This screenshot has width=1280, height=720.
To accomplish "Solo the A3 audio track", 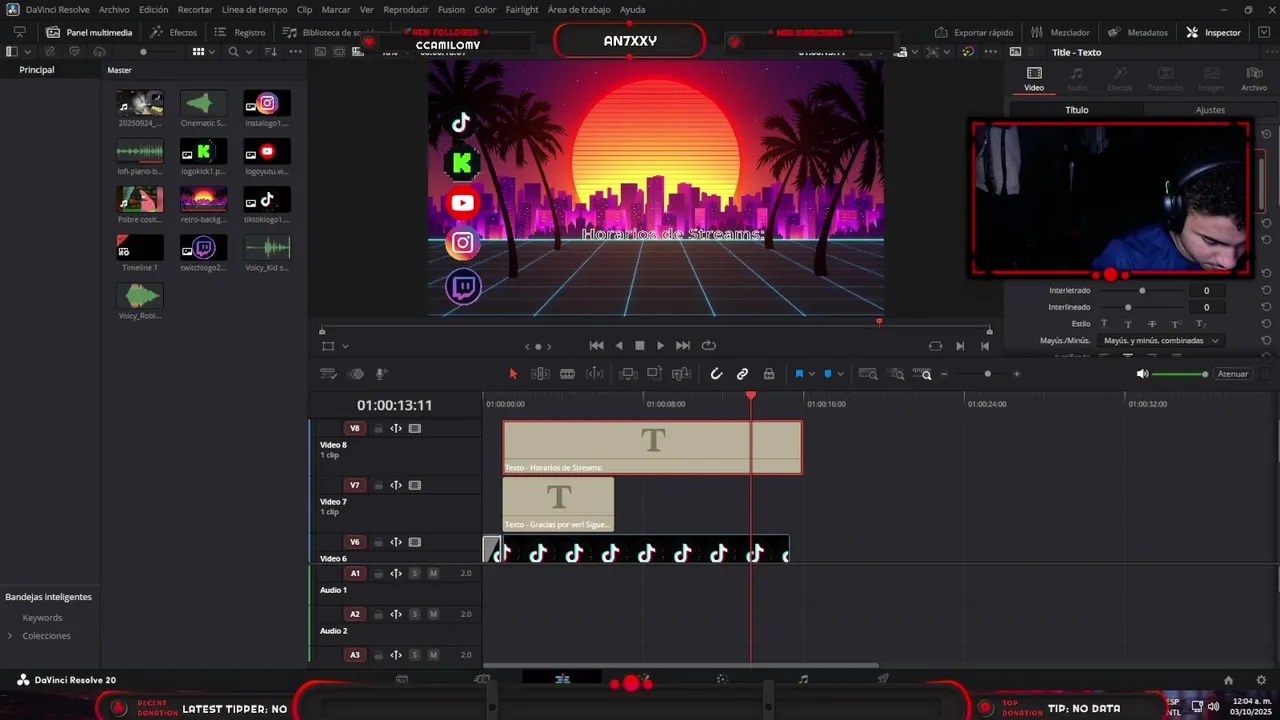I will [415, 656].
